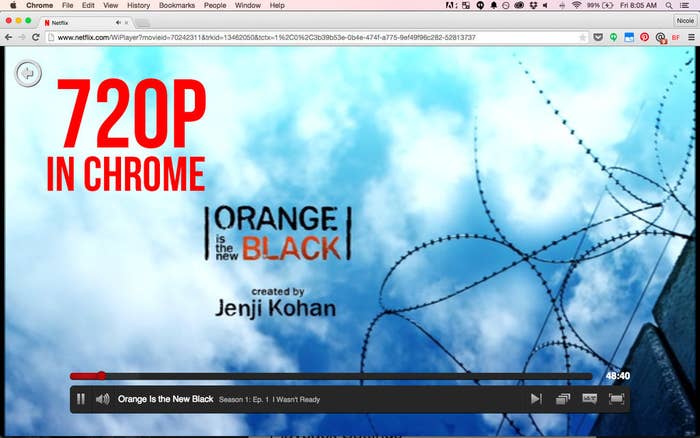Open the Apple menu

[x=13, y=5]
